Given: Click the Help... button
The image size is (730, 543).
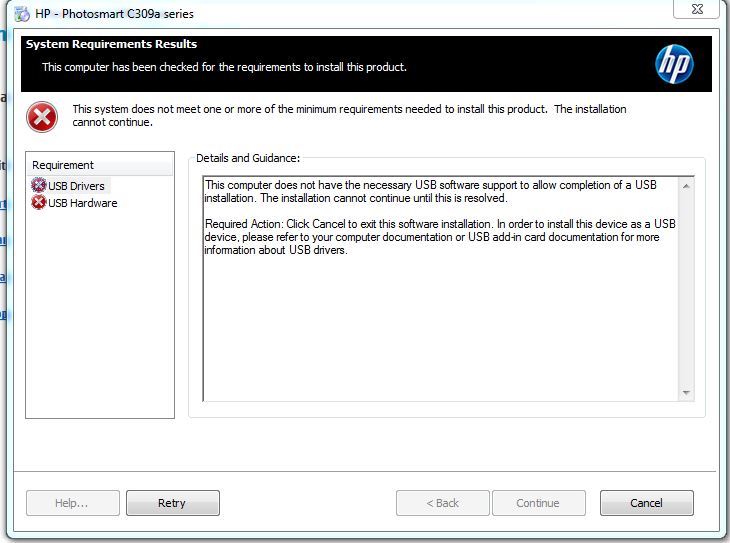Looking at the screenshot, I should point(73,503).
